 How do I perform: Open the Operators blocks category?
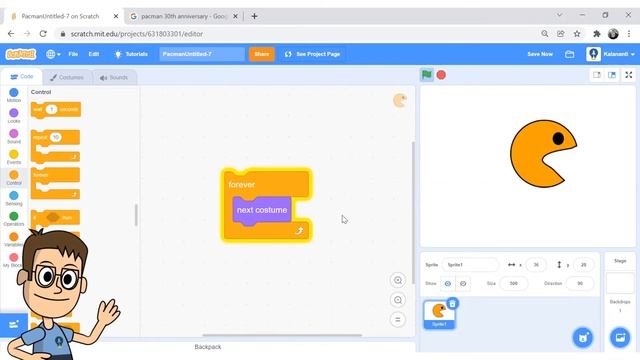coord(13,219)
